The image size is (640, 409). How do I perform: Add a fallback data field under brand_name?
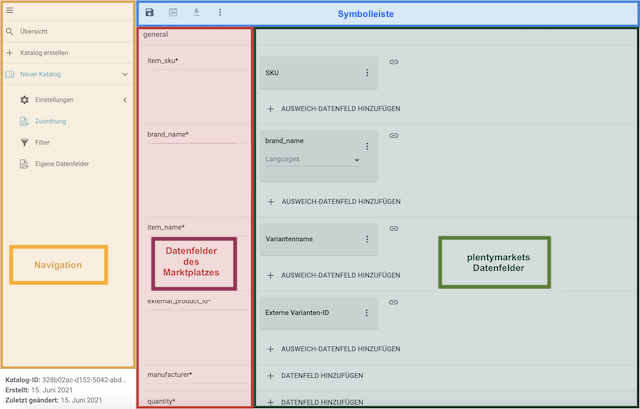pyautogui.click(x=334, y=202)
